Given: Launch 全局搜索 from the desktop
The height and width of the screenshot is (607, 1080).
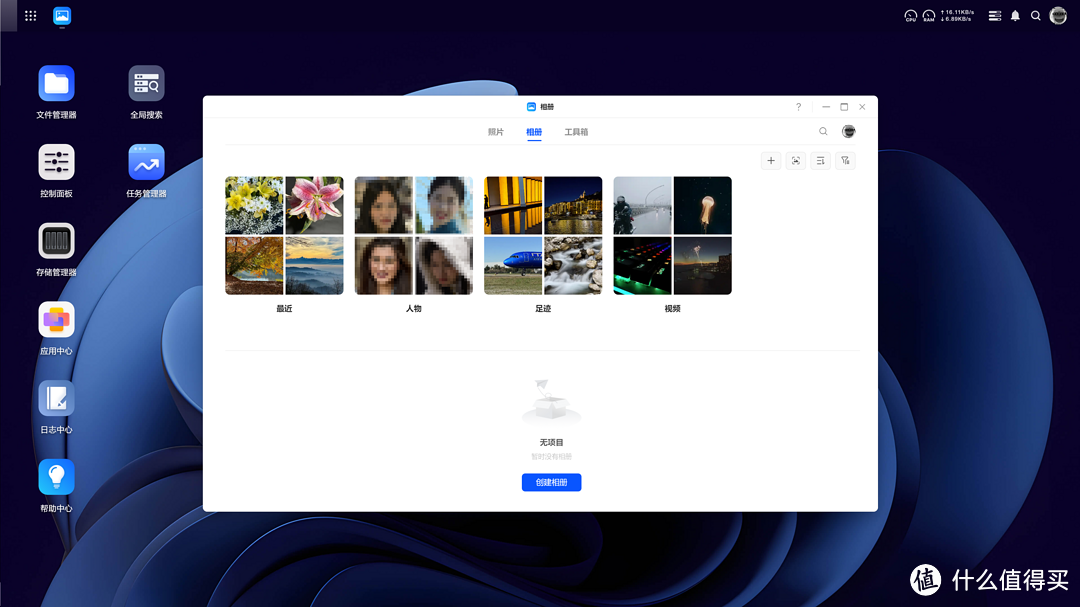Looking at the screenshot, I should (146, 84).
